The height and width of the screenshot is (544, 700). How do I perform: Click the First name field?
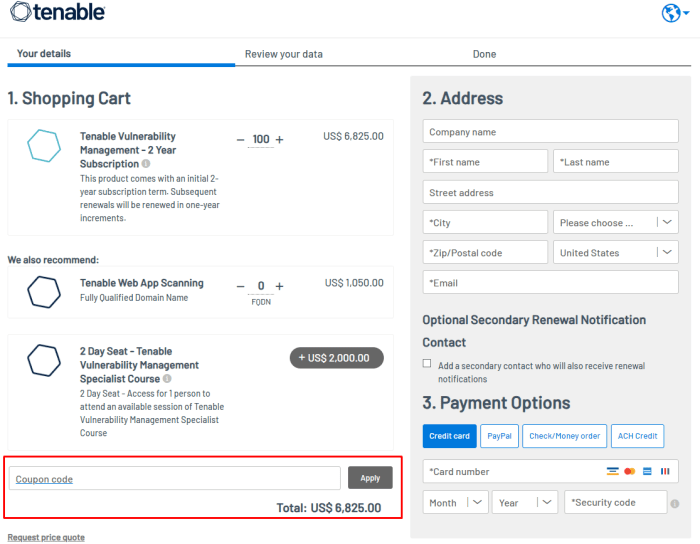(485, 162)
